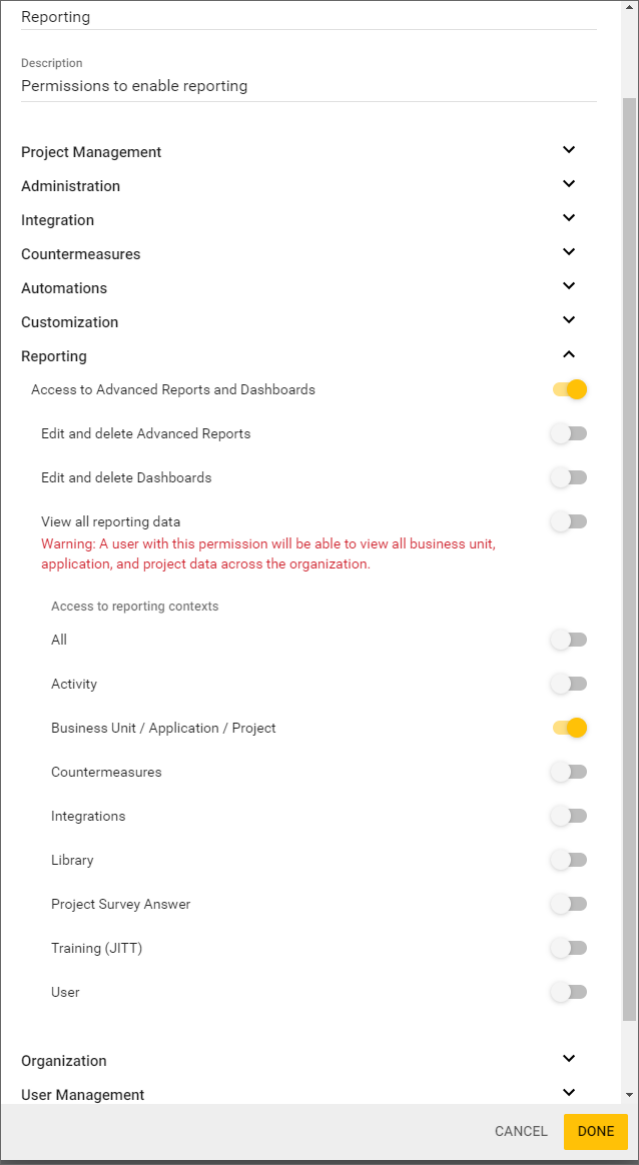Enable the Countermeasures reporting context
The height and width of the screenshot is (1165, 639).
568,771
